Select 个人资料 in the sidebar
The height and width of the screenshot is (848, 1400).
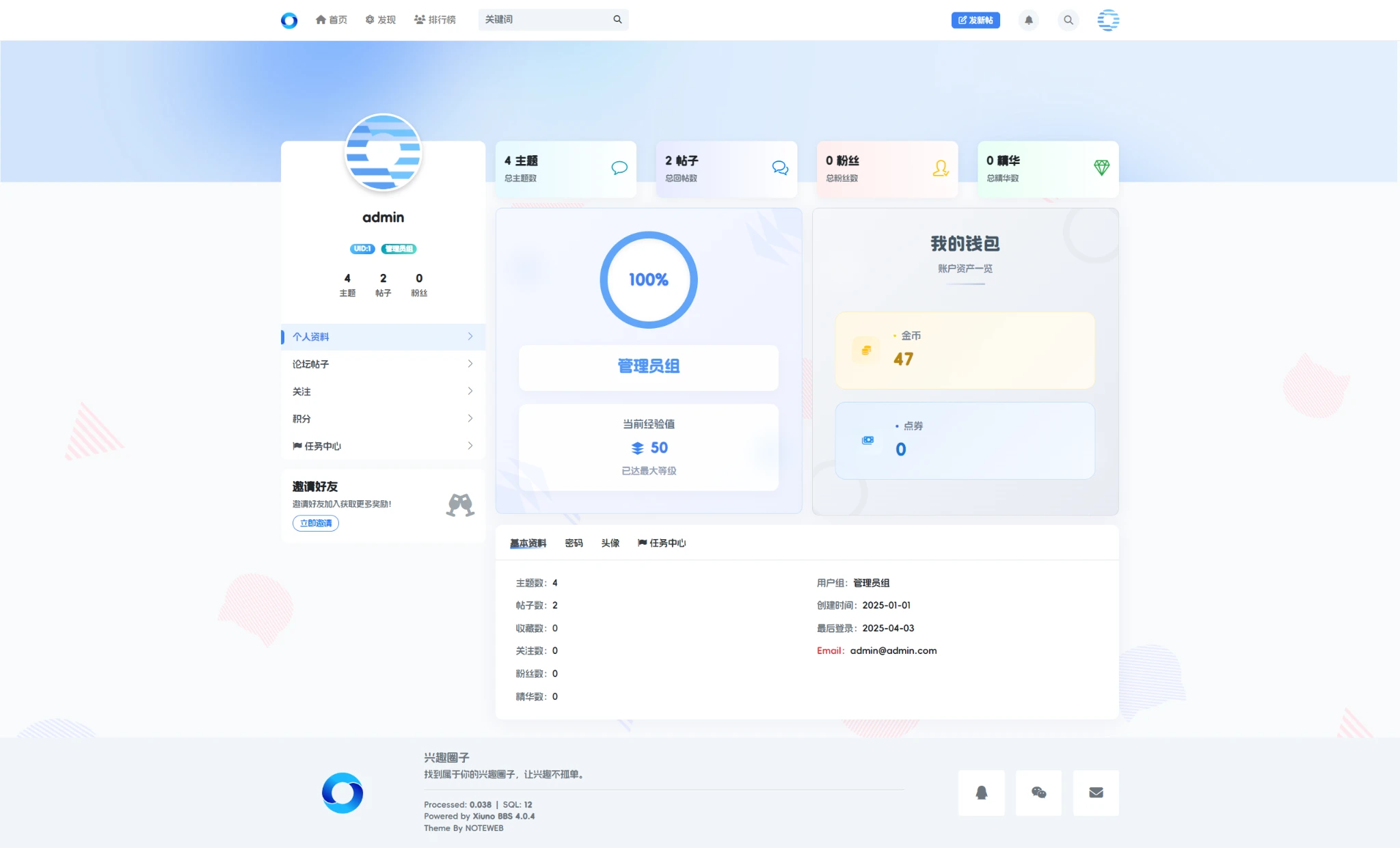pyautogui.click(x=383, y=337)
